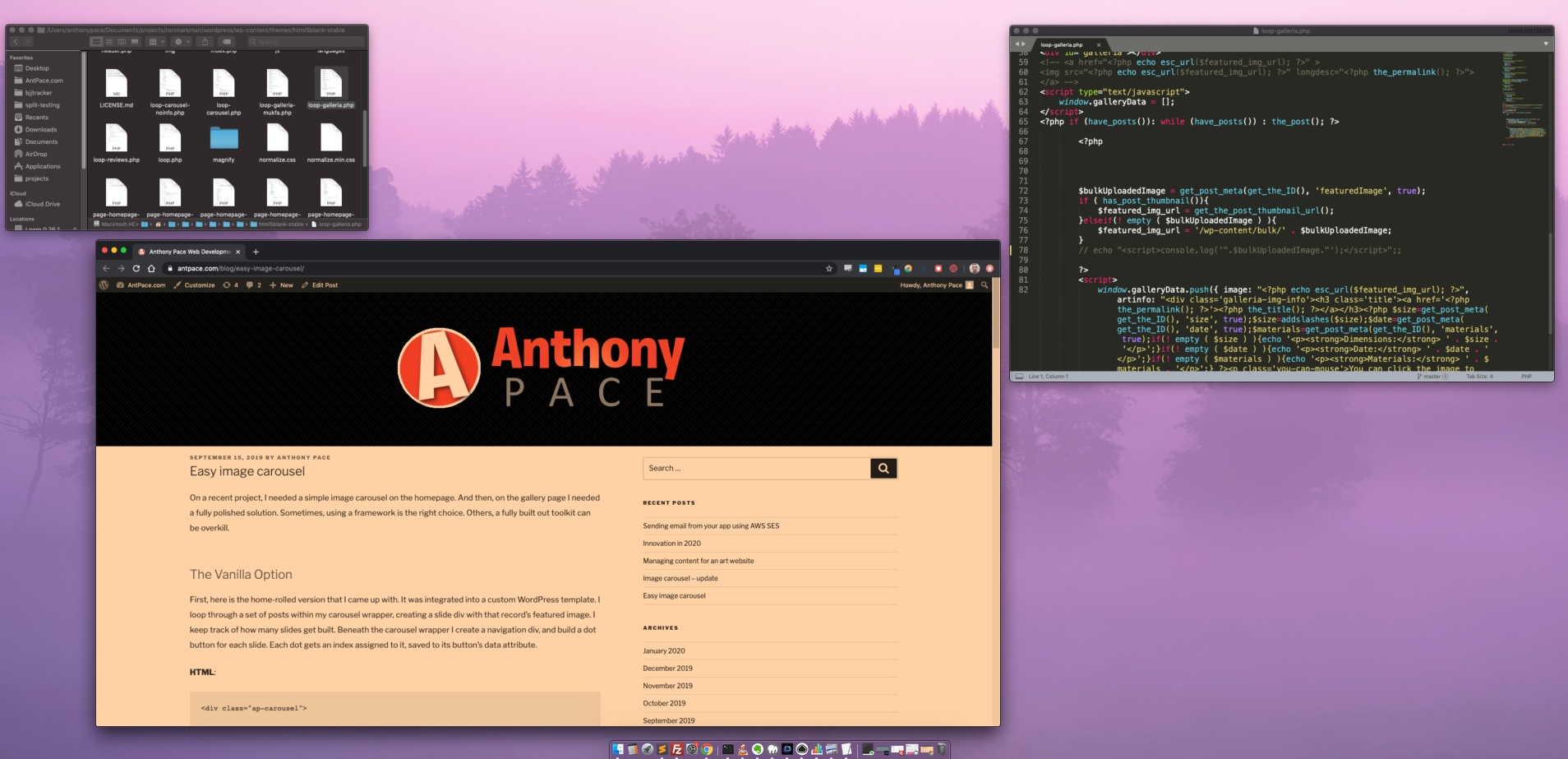Open Finder group-by dropdown

[x=156, y=41]
